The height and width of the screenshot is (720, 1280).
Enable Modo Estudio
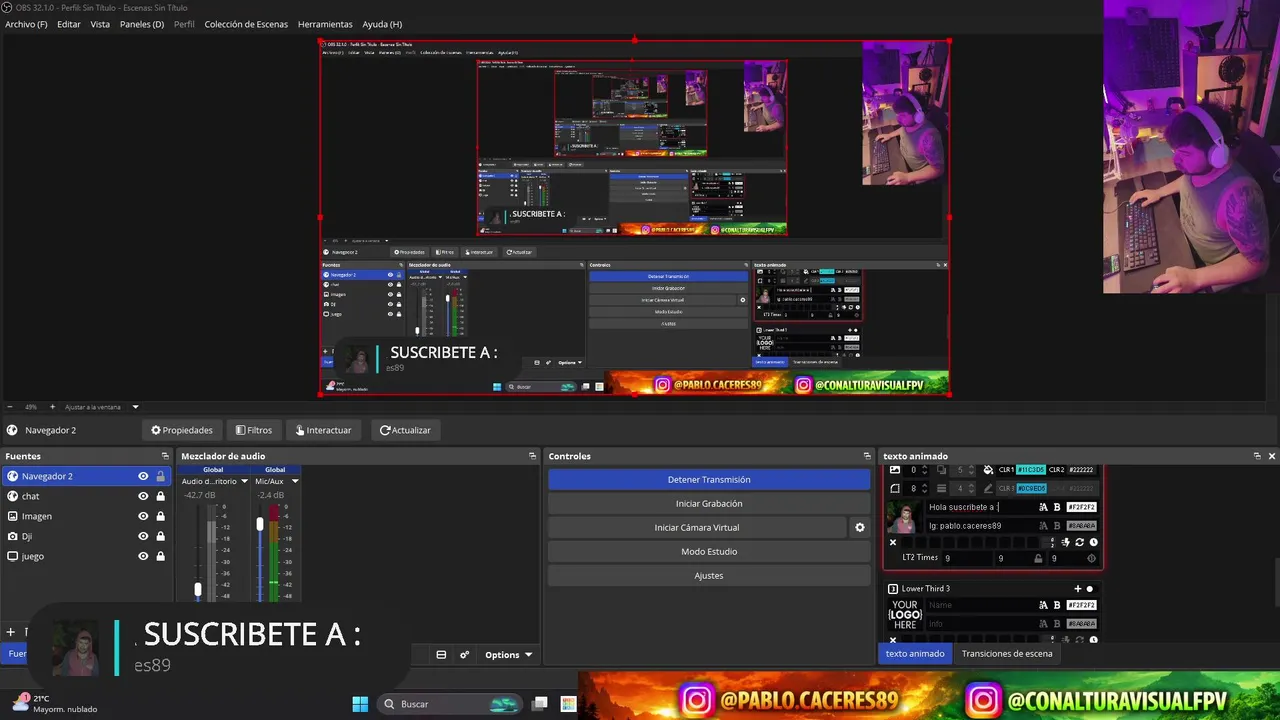(709, 552)
